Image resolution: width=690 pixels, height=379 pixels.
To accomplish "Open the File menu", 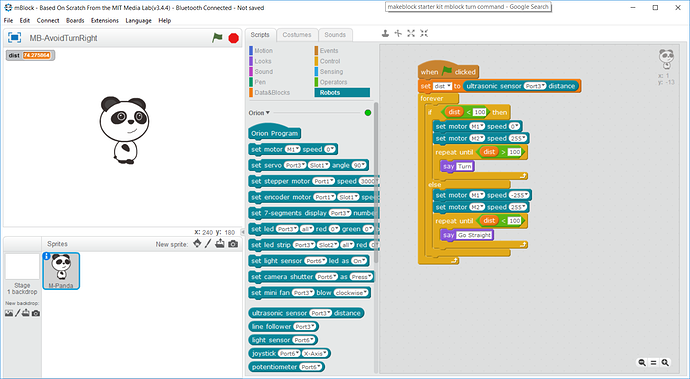I will coord(8,20).
